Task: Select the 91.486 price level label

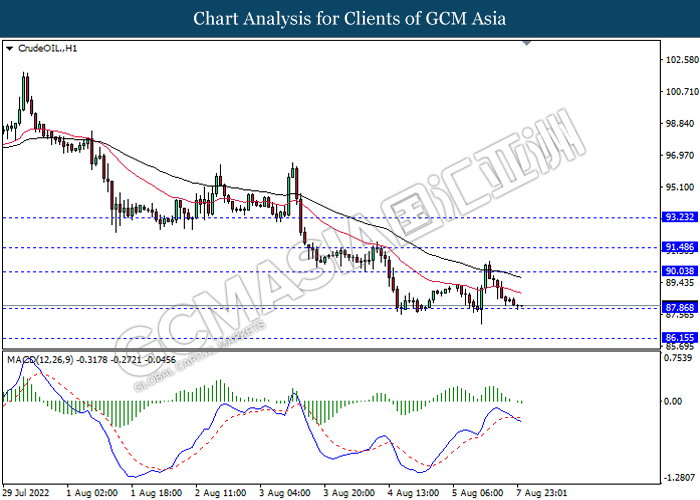Action: [680, 247]
